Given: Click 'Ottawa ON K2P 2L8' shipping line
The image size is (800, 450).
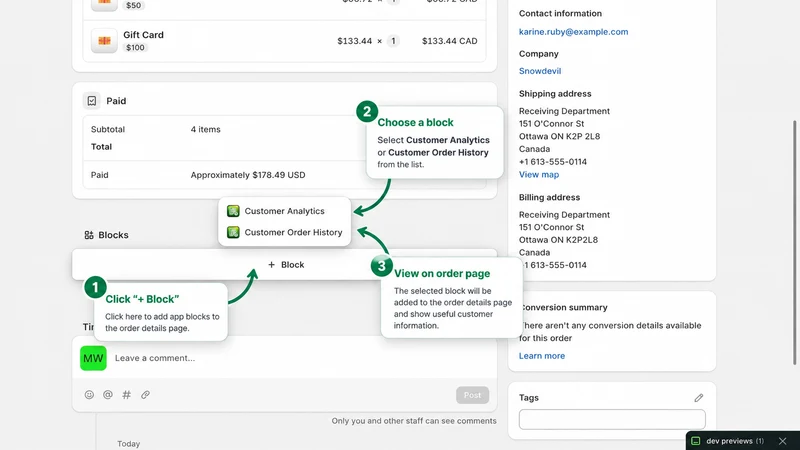Looking at the screenshot, I should point(560,136).
